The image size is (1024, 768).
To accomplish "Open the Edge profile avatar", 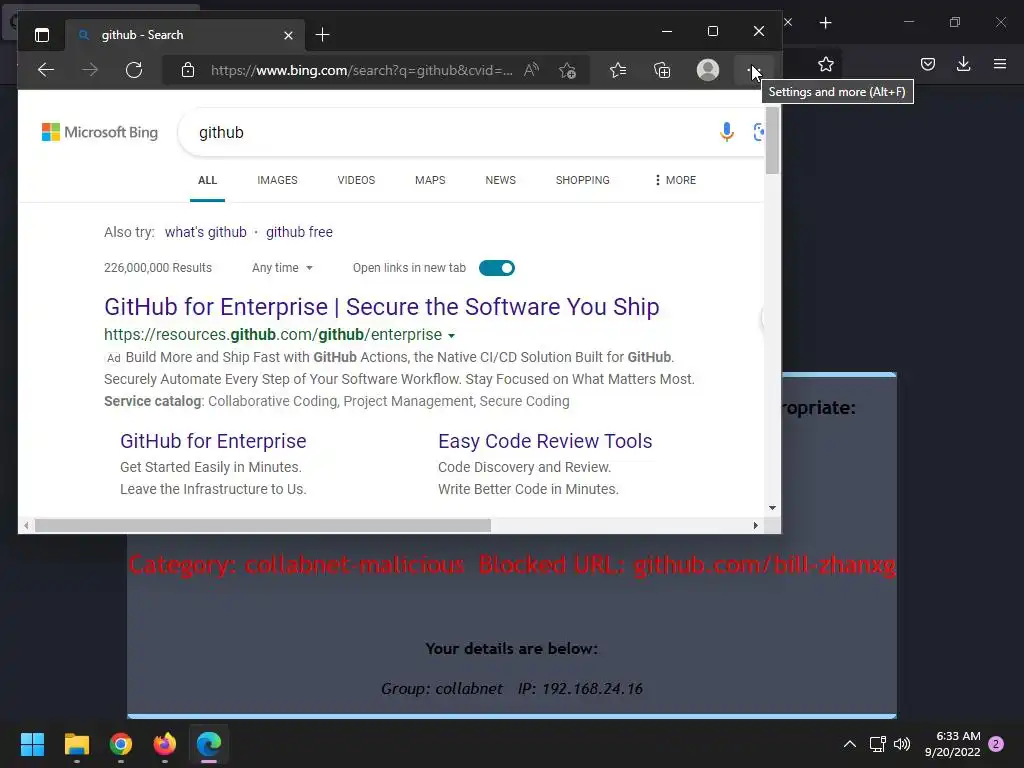I will (708, 70).
